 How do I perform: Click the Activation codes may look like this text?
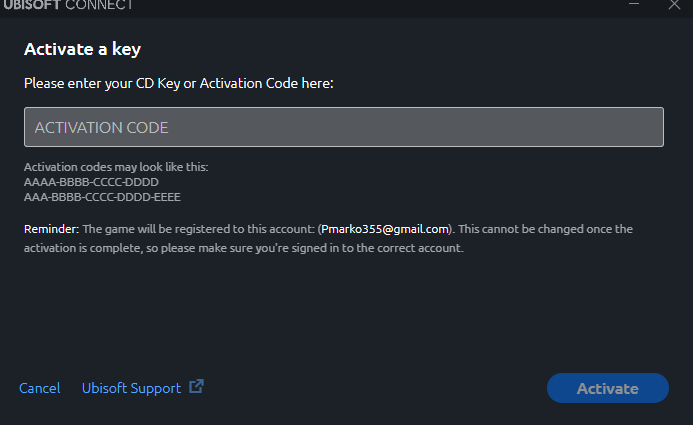[x=116, y=167]
